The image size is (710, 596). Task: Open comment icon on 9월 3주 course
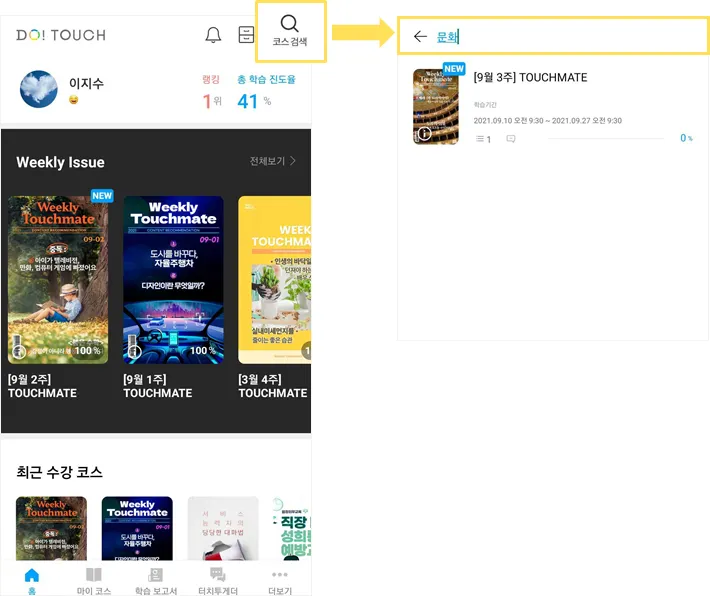pos(511,139)
